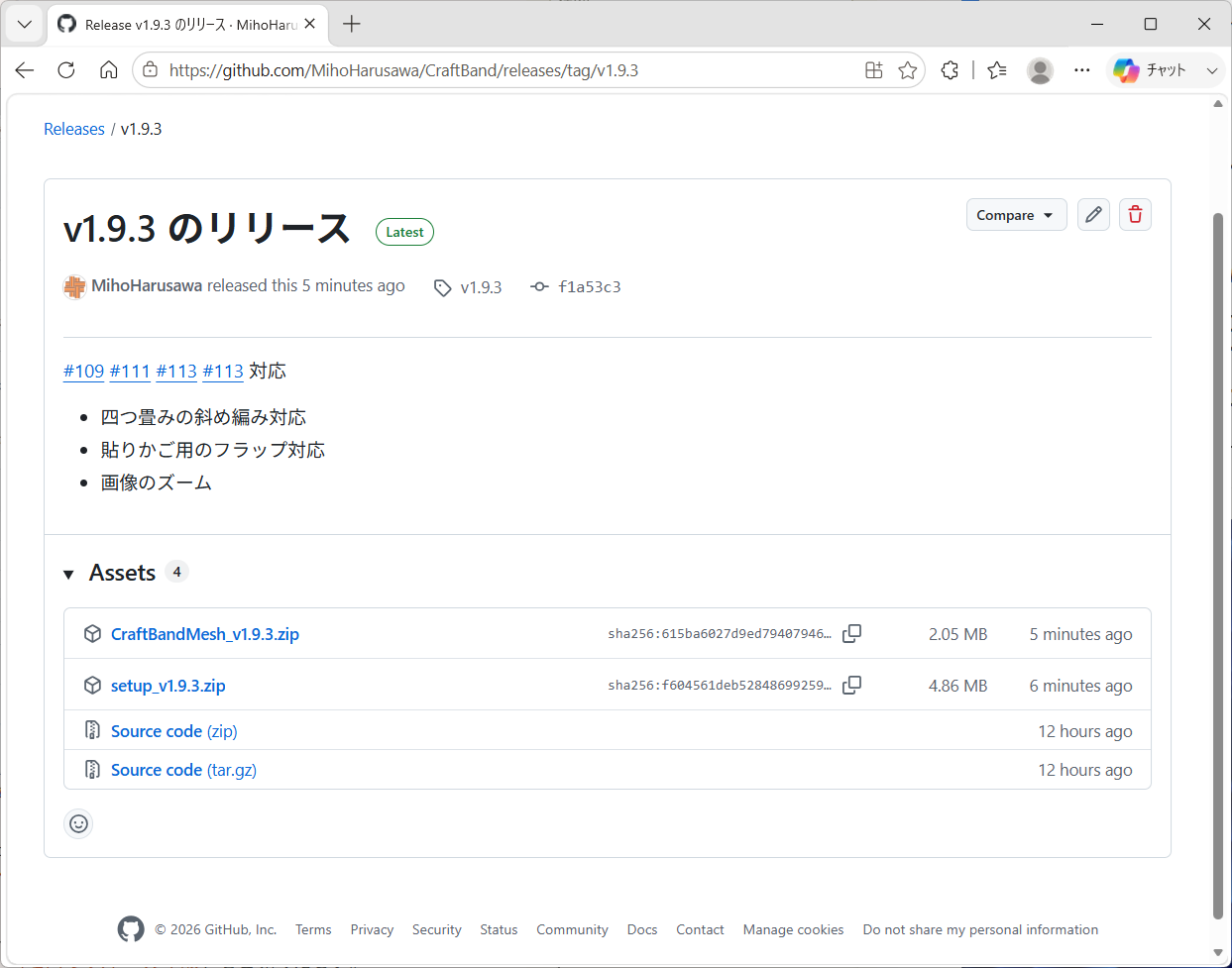This screenshot has width=1232, height=968.
Task: Click the page vertical scrollbar thumb
Action: [1218, 565]
